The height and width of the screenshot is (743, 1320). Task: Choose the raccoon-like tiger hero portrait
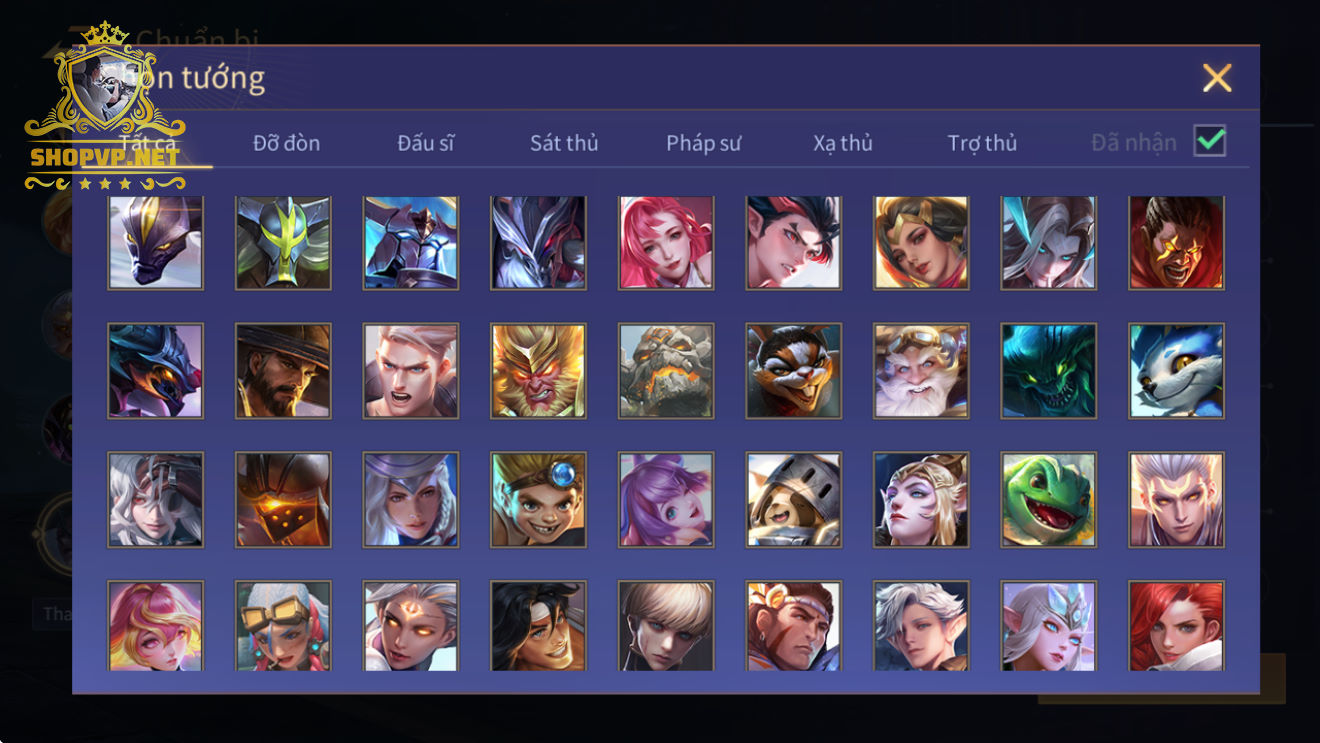794,371
